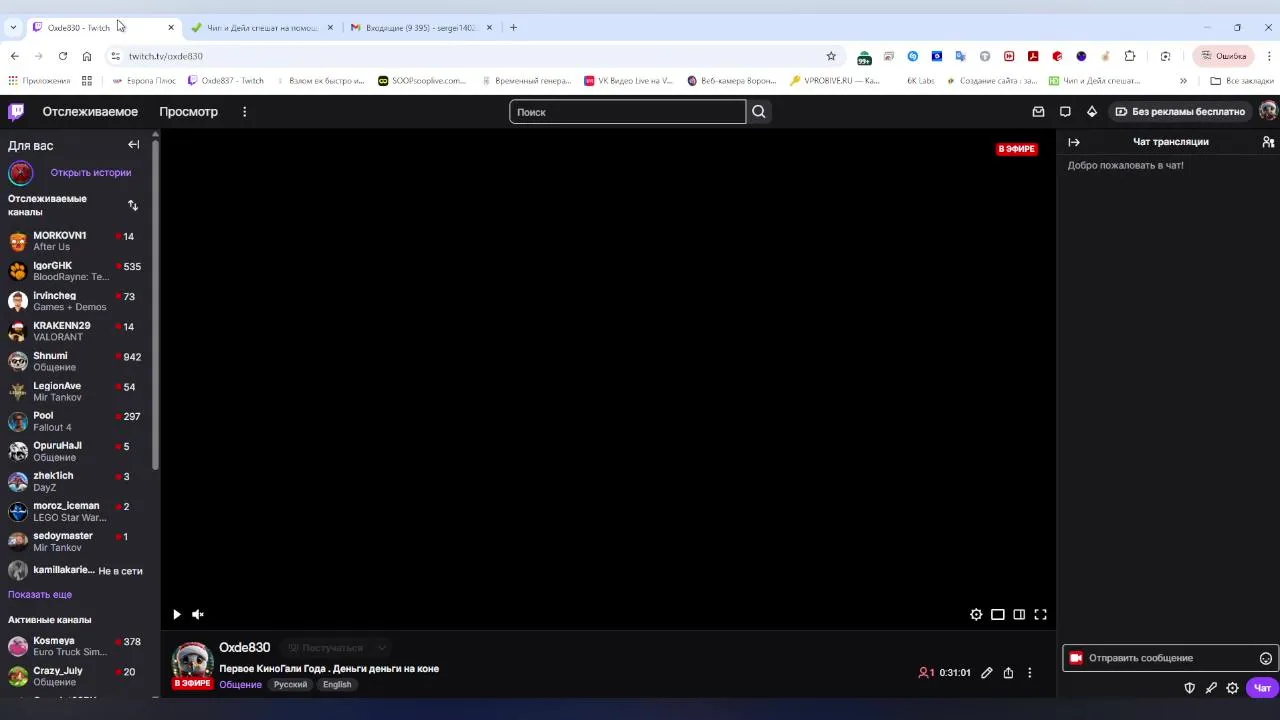
Task: Click Без рекламы бесплатно button
Action: (1178, 112)
